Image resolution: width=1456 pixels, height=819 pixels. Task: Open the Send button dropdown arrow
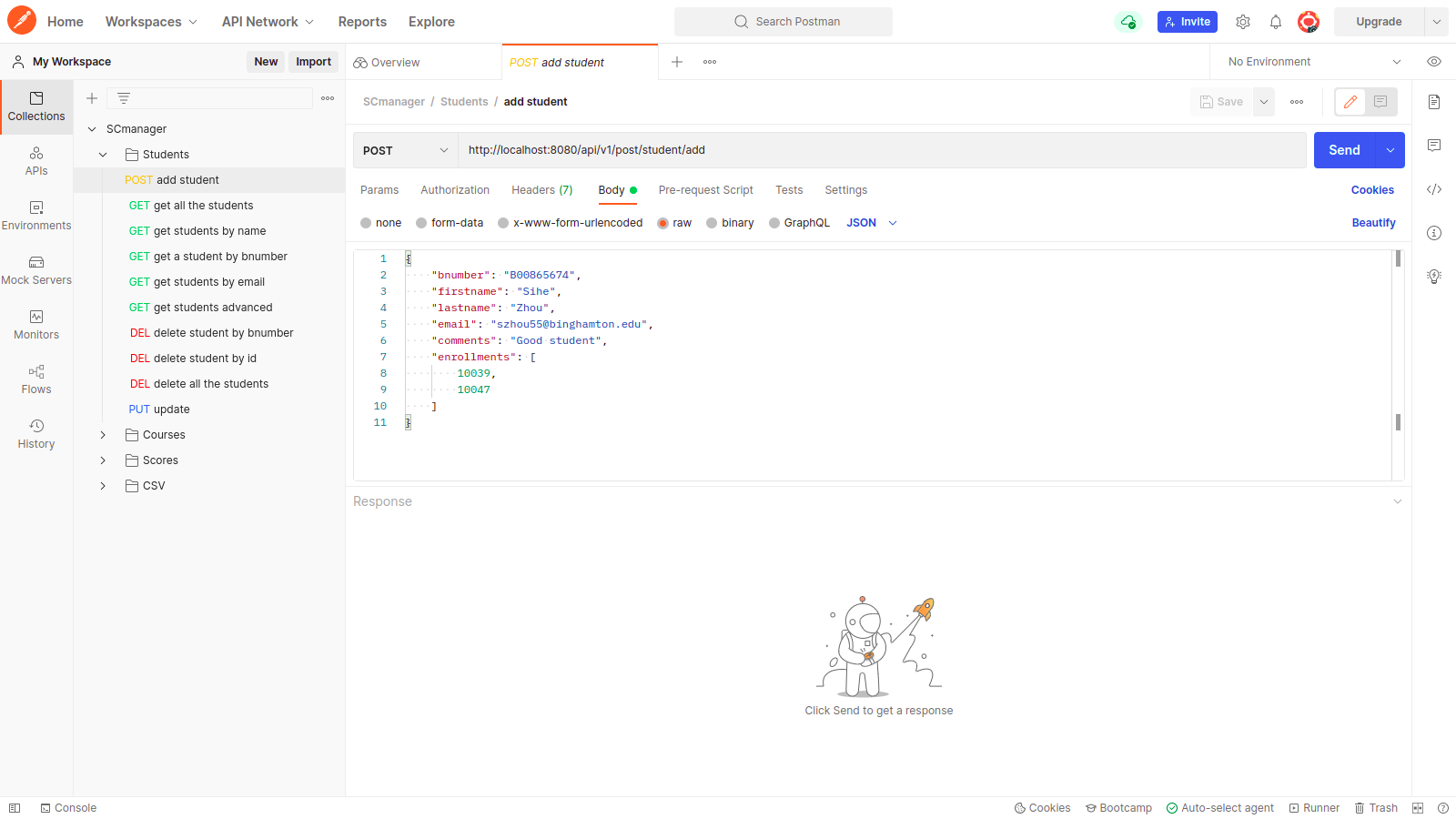coord(1390,150)
